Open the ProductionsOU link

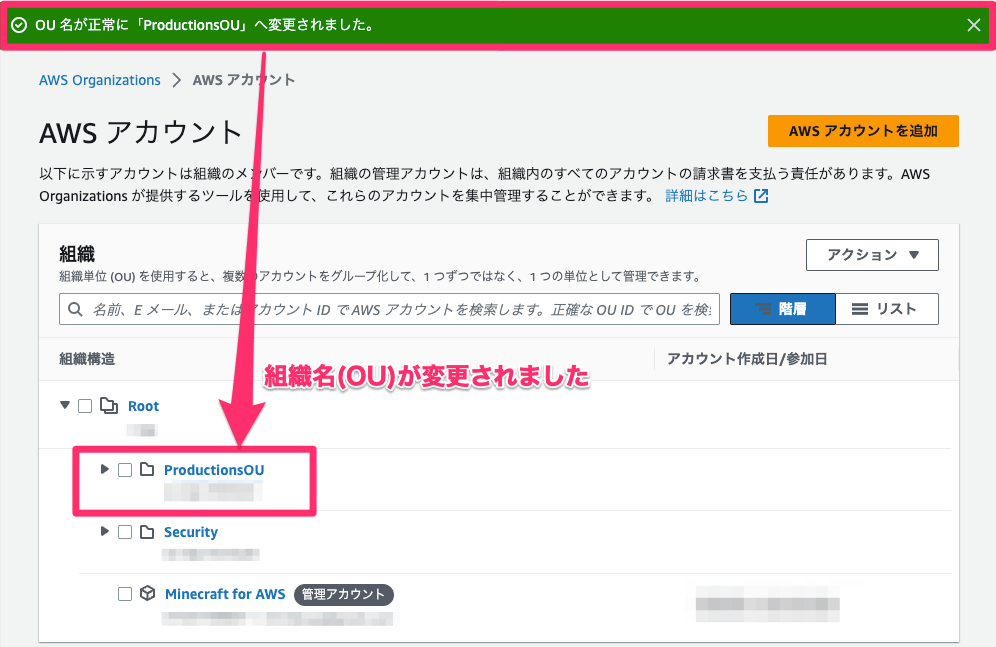point(214,470)
